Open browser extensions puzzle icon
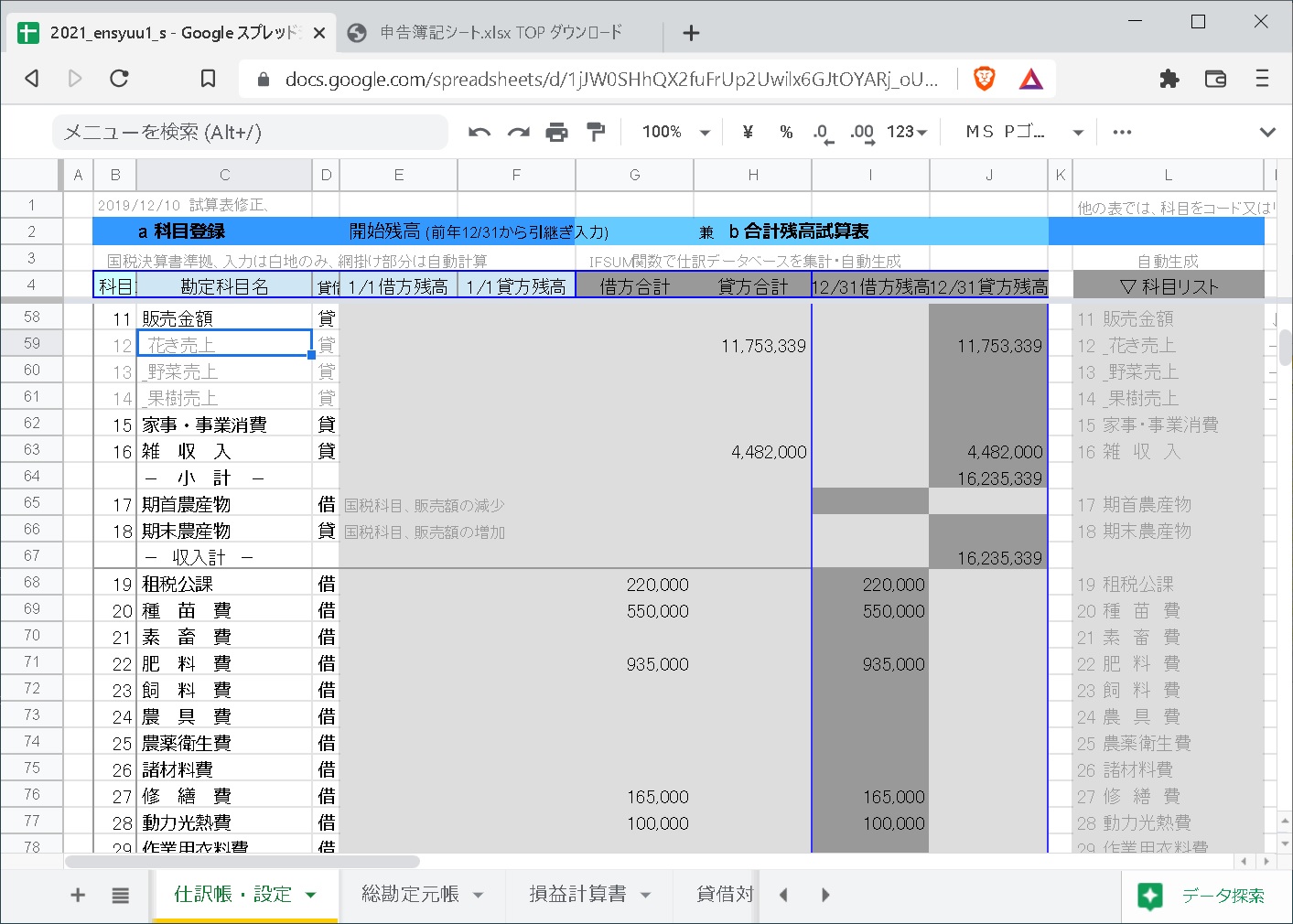The width and height of the screenshot is (1293, 924). click(1169, 79)
